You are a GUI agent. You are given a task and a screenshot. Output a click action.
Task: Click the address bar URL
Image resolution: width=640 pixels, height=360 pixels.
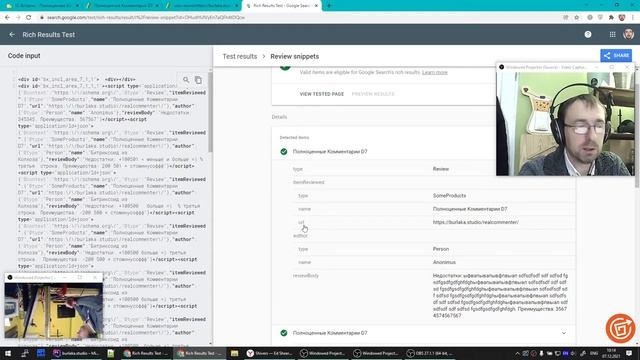146,18
